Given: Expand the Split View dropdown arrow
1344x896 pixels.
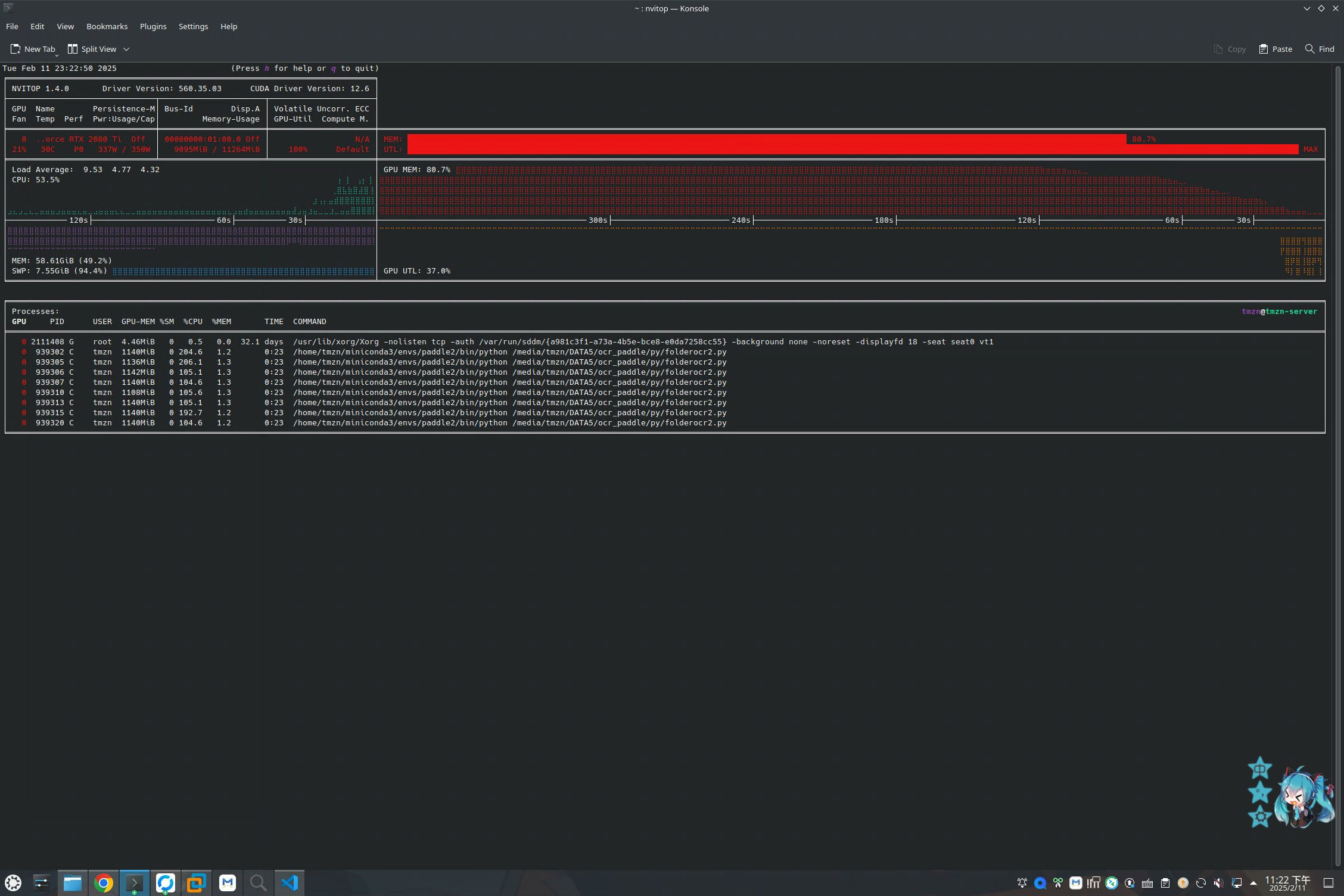Looking at the screenshot, I should click(126, 49).
